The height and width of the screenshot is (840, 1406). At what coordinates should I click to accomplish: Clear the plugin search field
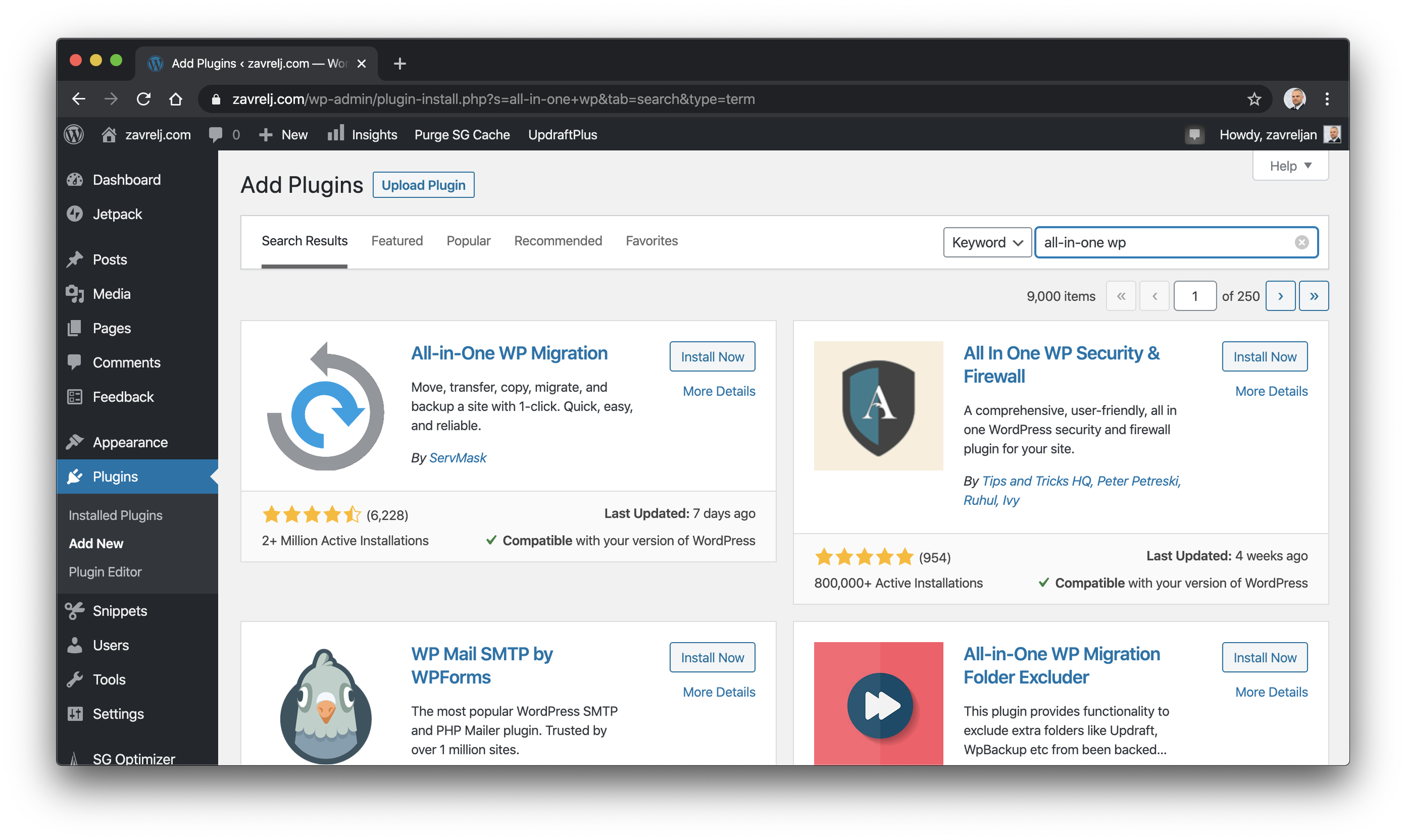click(1301, 242)
